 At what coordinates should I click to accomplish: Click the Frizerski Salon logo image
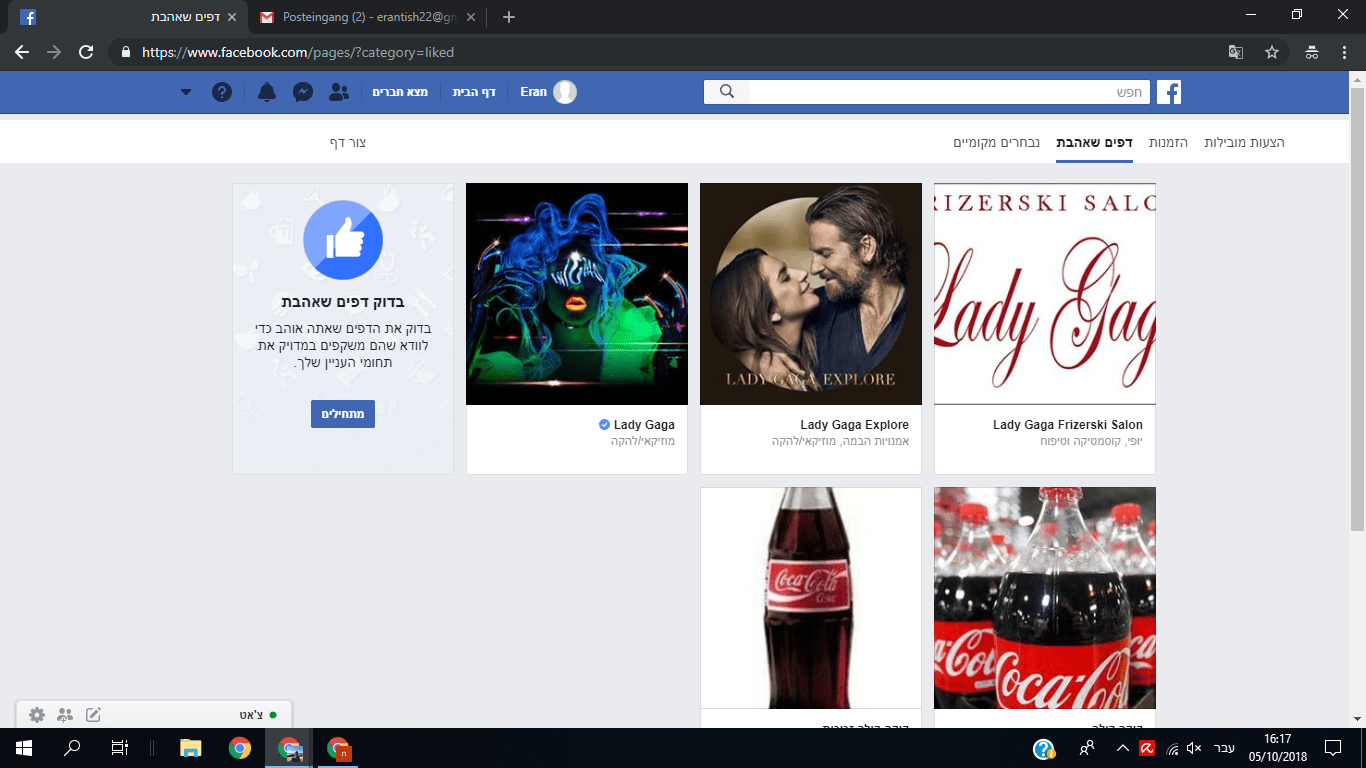point(1045,294)
